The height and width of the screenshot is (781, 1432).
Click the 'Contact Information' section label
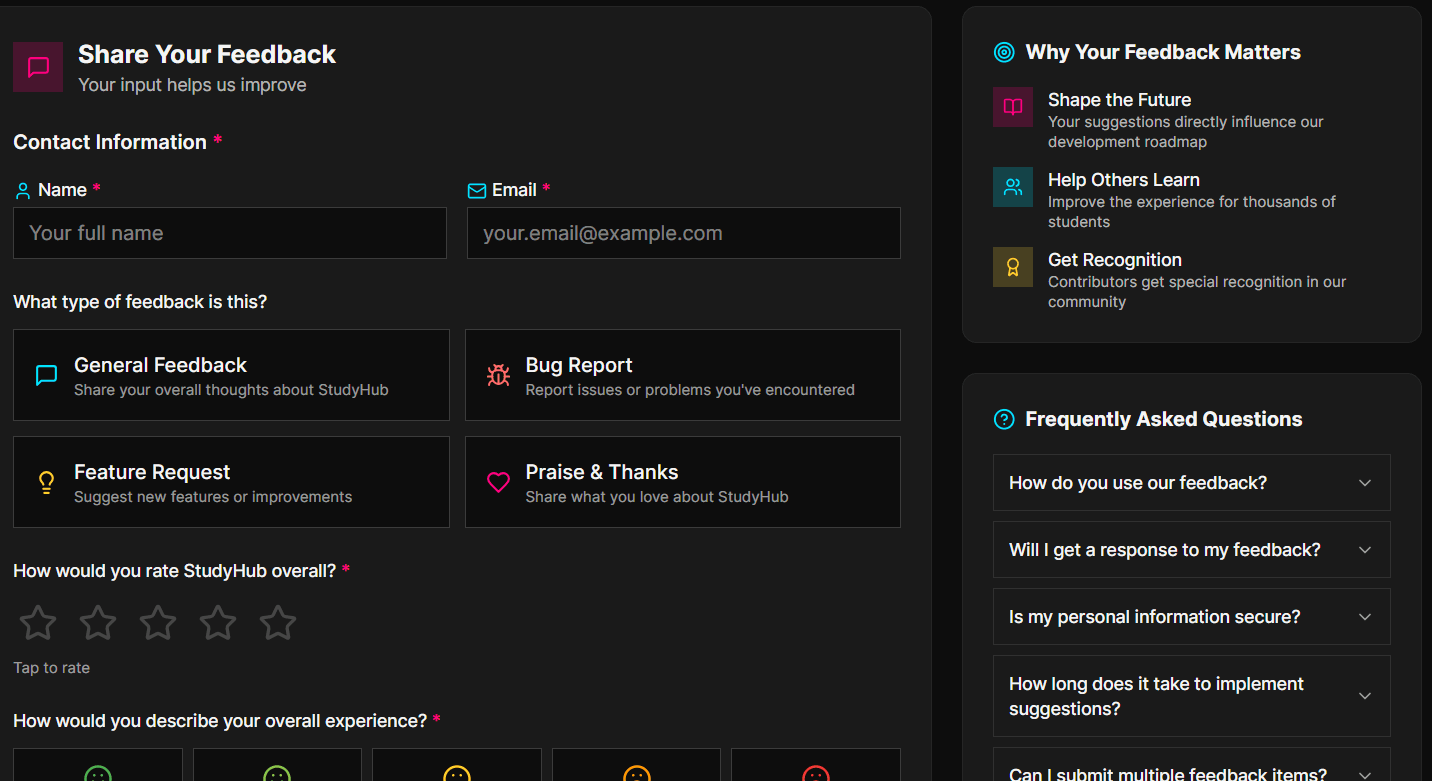tap(110, 142)
